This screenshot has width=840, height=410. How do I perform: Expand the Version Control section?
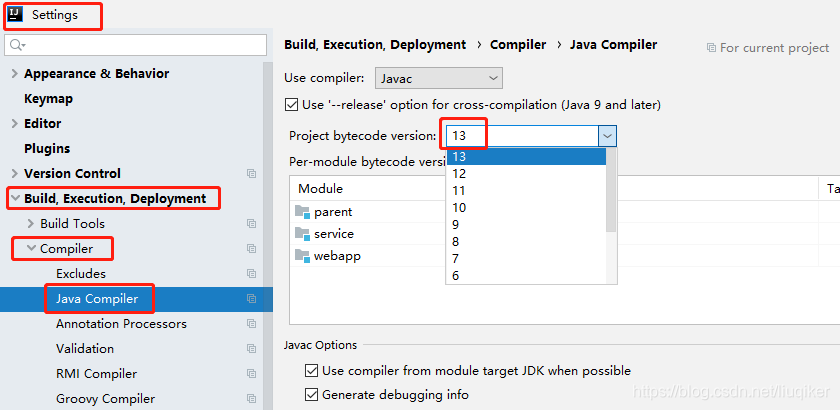[x=14, y=174]
